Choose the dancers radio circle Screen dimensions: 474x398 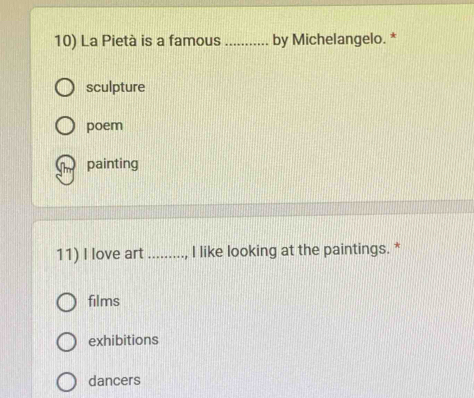(x=66, y=382)
